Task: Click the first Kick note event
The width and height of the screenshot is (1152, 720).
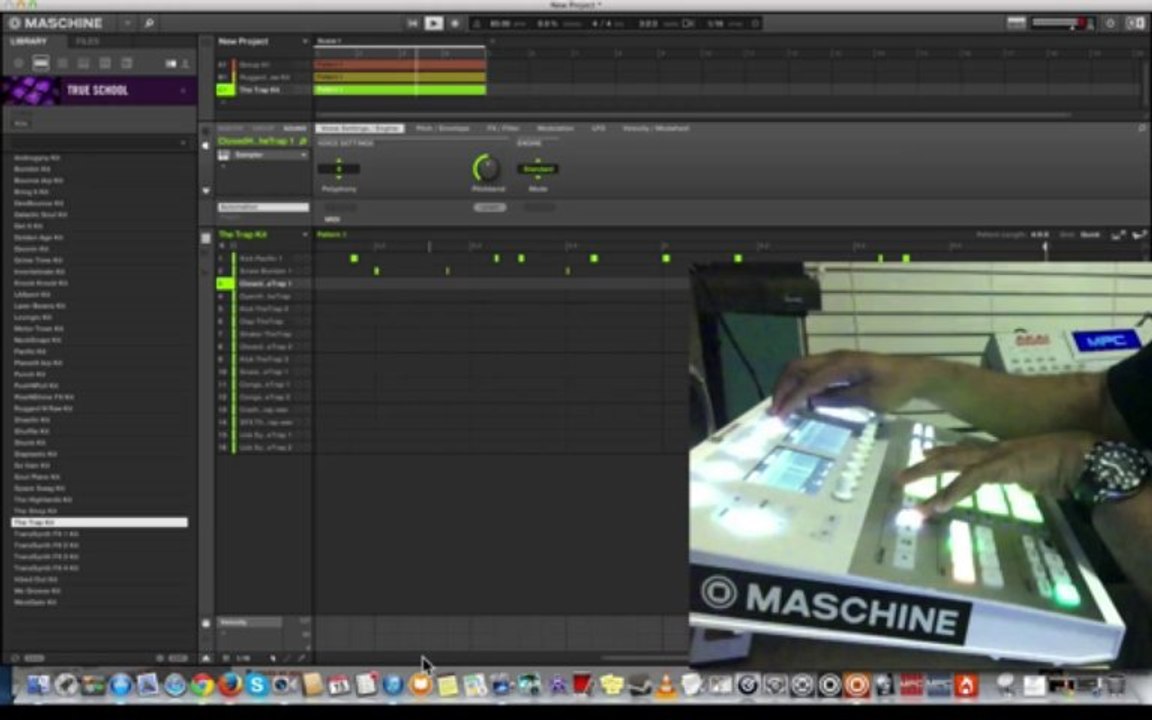Action: [354, 259]
